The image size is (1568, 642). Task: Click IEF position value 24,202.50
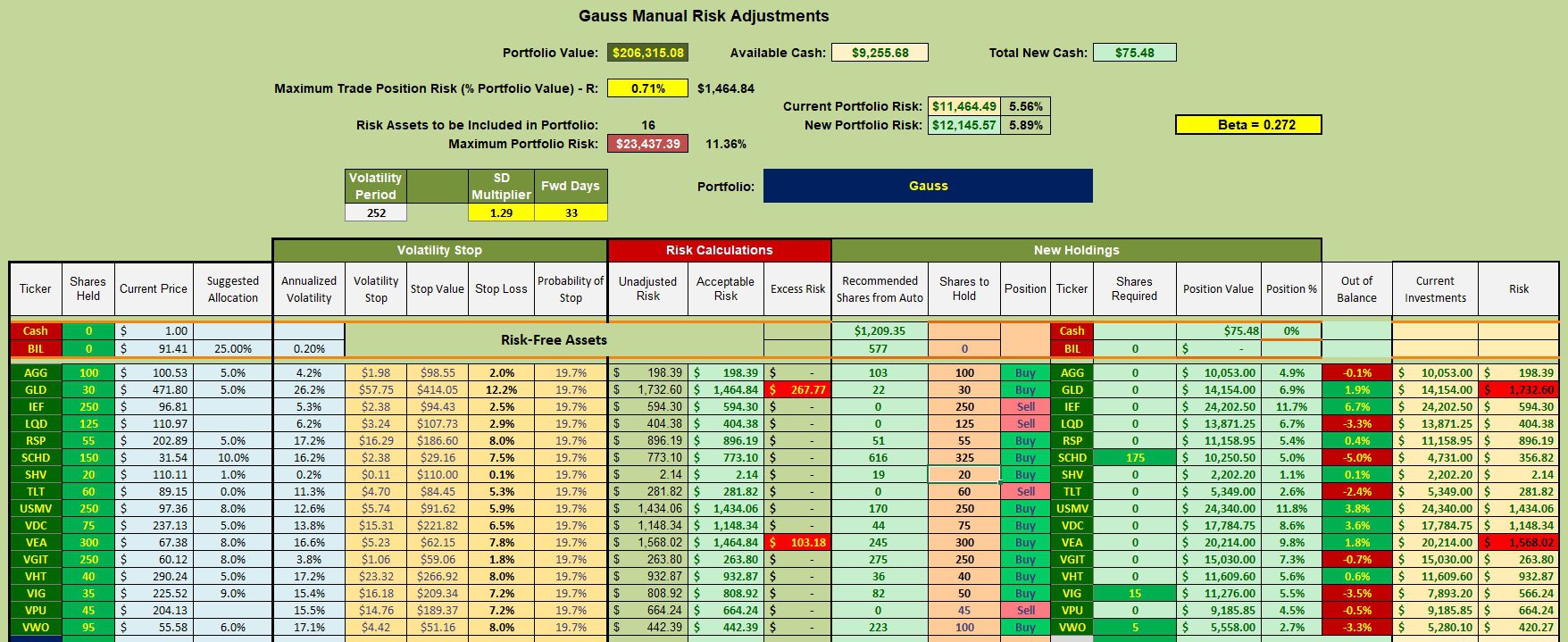1218,406
